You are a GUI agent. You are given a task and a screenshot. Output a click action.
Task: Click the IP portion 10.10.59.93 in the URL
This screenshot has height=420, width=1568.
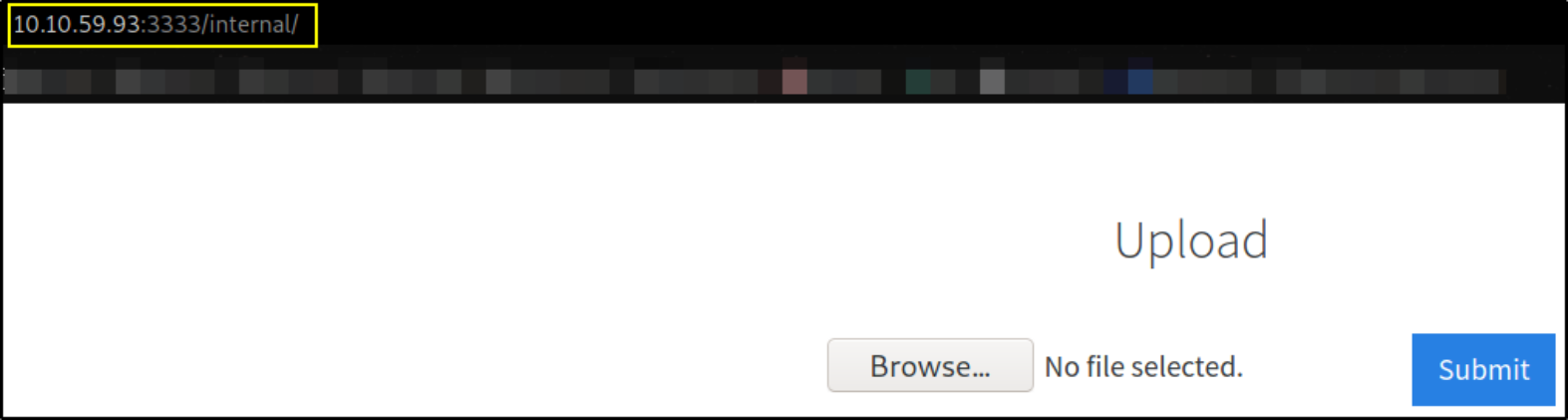pos(78,25)
